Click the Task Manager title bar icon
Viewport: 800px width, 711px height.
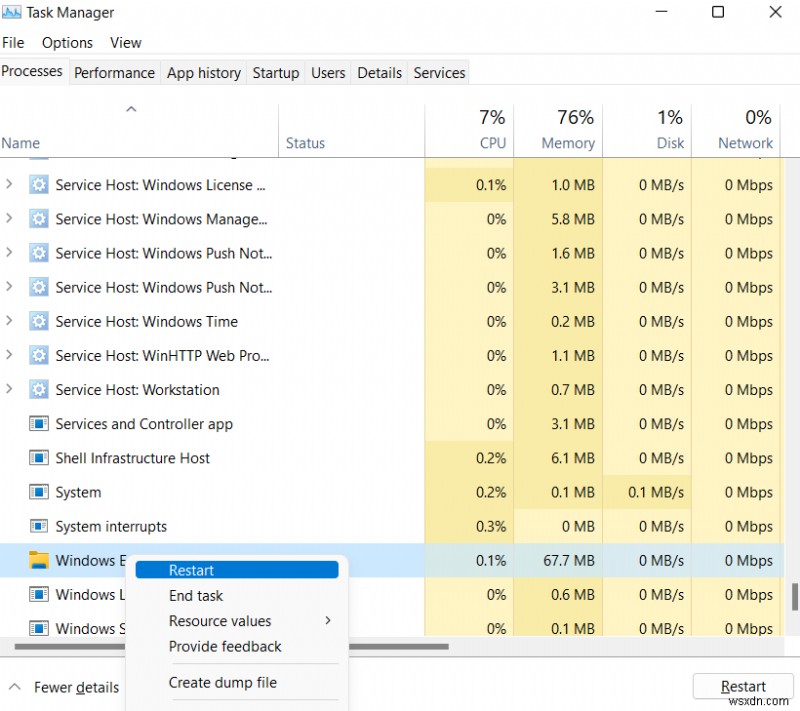(x=14, y=12)
